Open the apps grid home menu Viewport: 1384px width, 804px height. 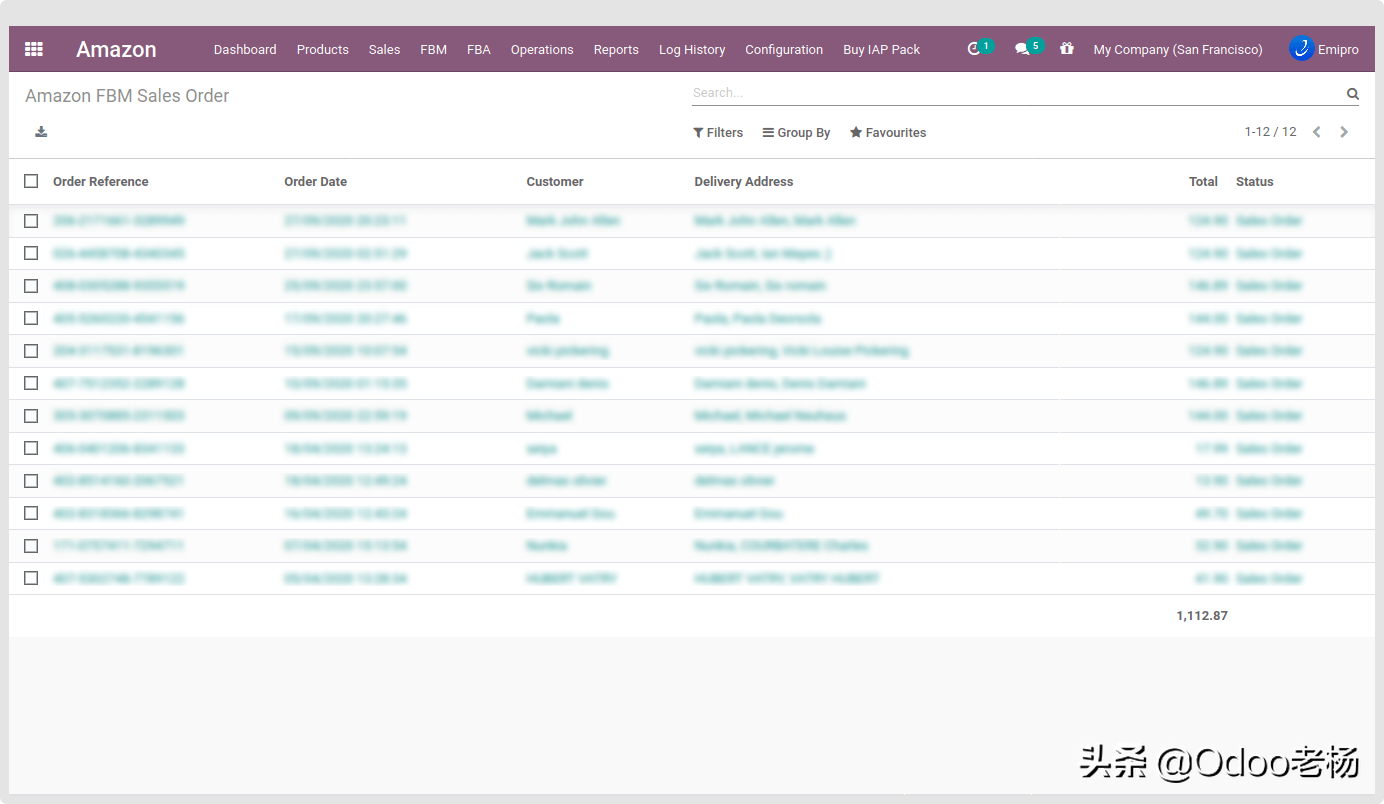34,49
